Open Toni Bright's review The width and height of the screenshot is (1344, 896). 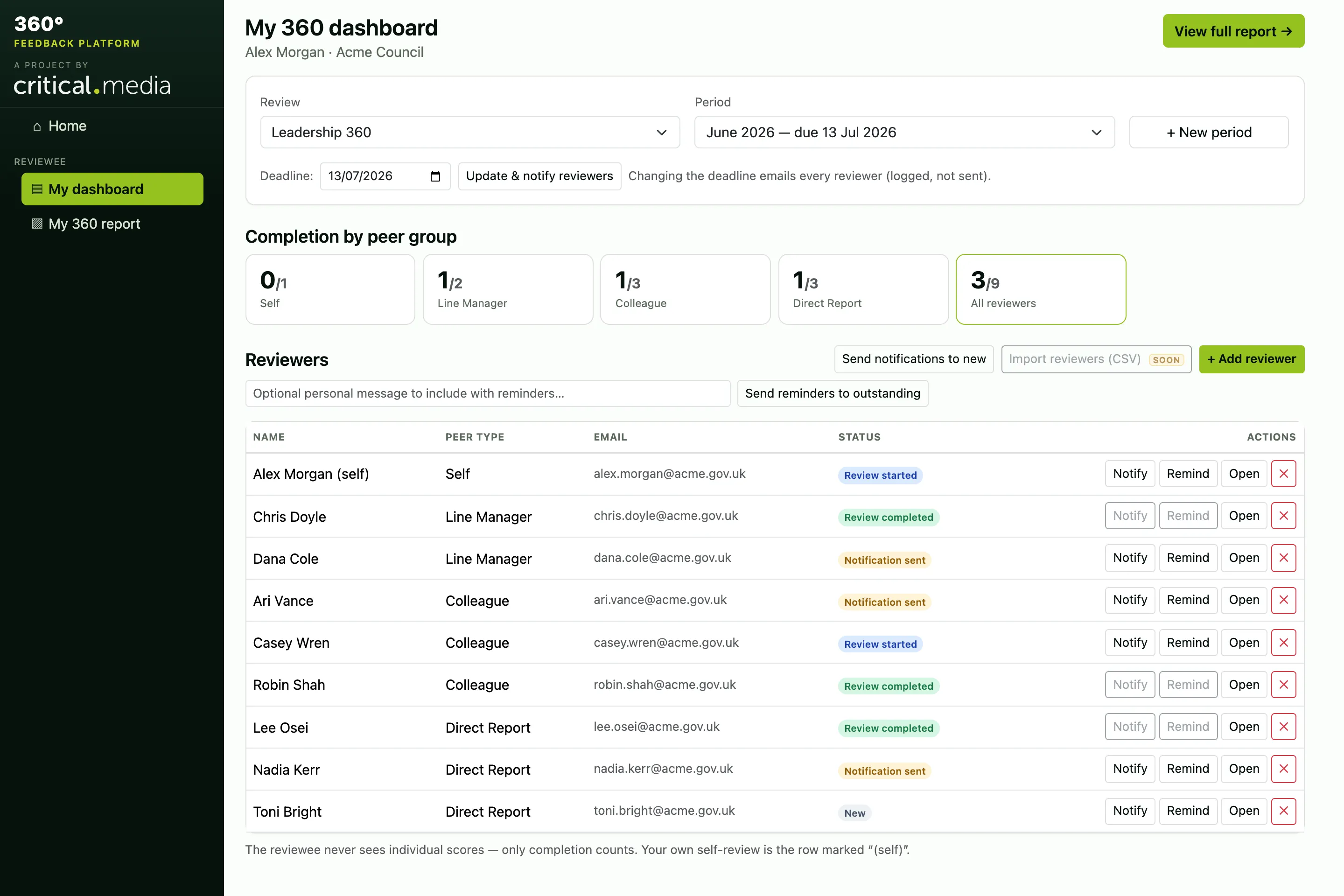[1244, 811]
